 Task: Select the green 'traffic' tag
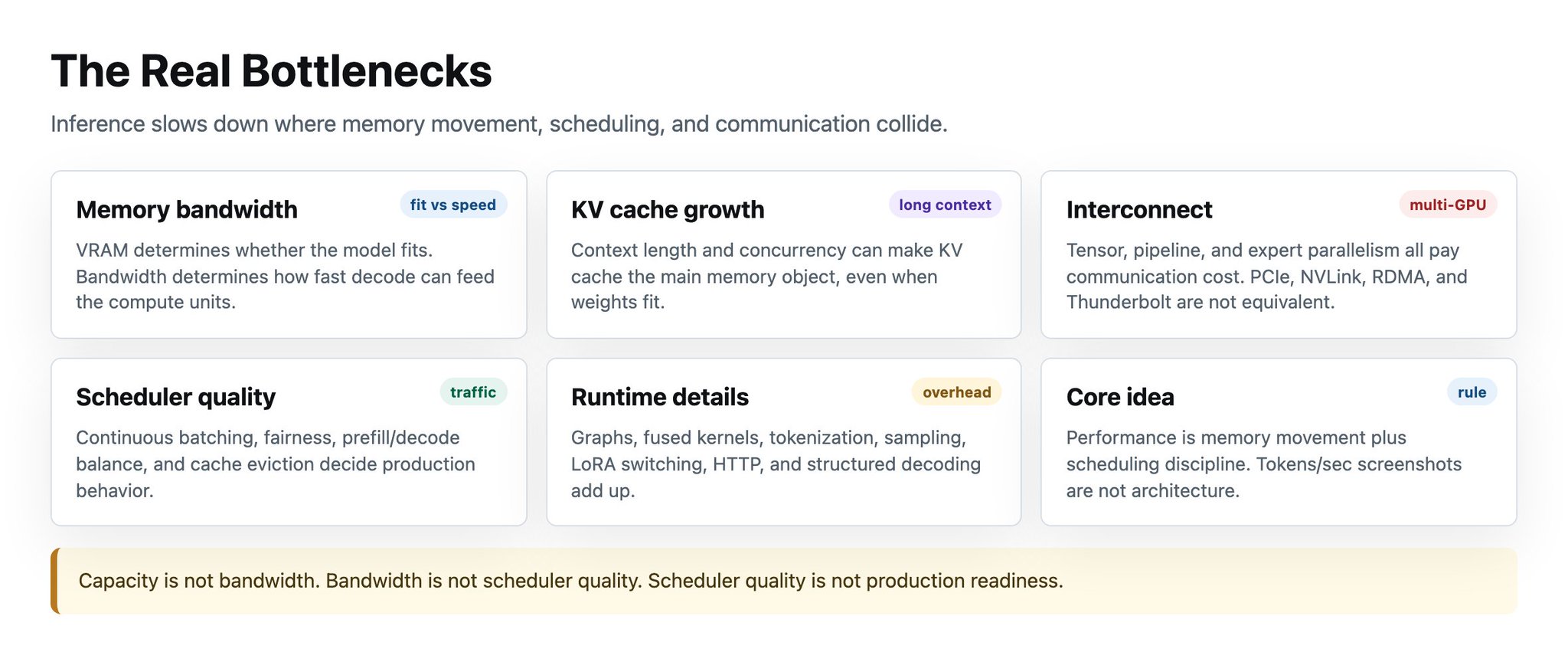coord(473,392)
